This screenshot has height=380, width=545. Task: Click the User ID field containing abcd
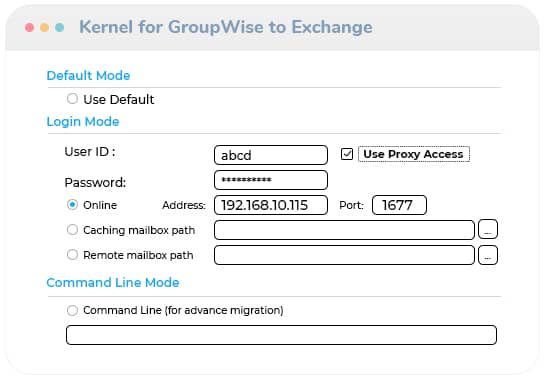pos(271,155)
